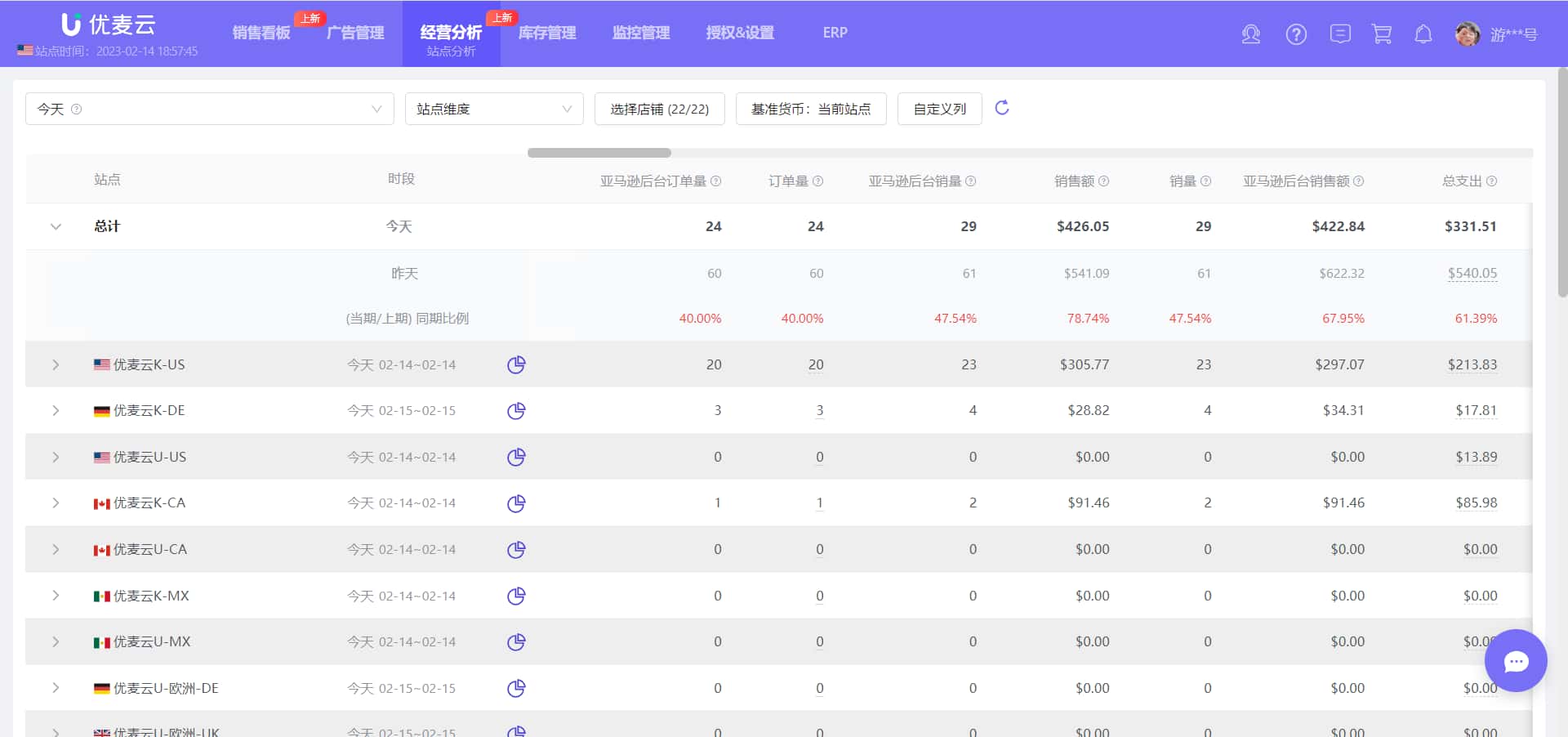Open the 站点维度 dimension dropdown
This screenshot has height=737, width=1568.
[494, 109]
